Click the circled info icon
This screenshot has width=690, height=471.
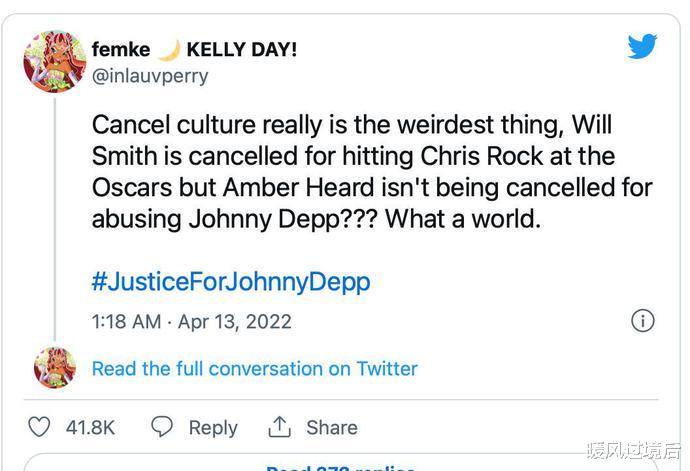pyautogui.click(x=643, y=320)
